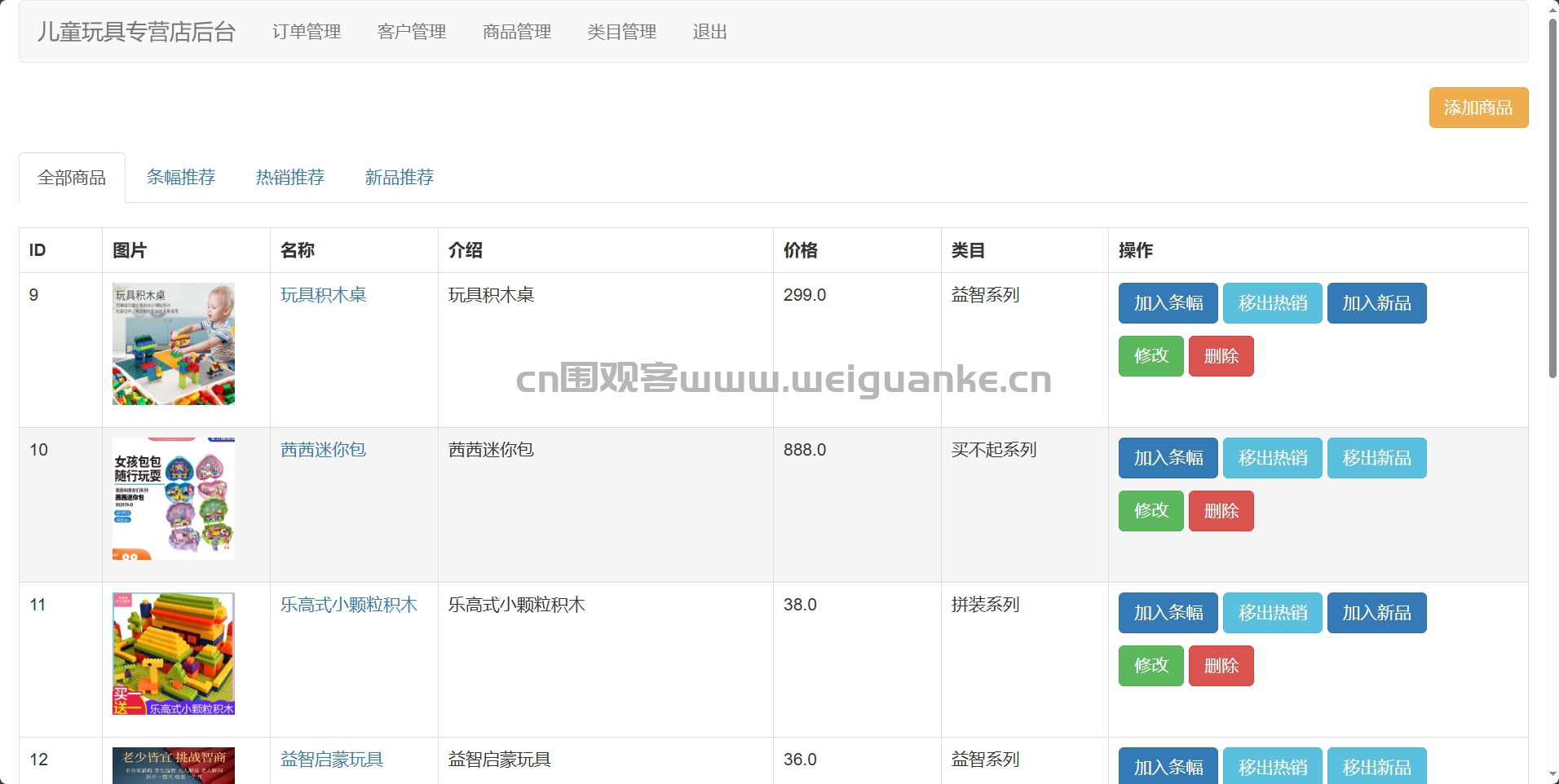Screen dimensions: 1559x784
Task: Click the 乐高式小颗粒积木 product image
Action: [x=174, y=654]
